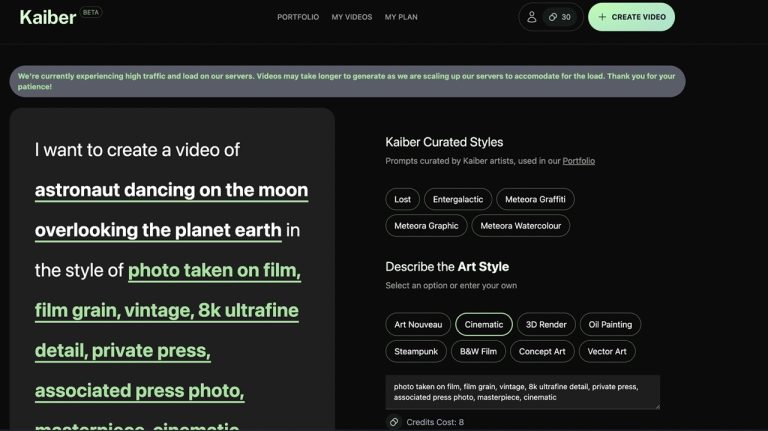Click the Create Video button
This screenshot has height=431, width=768.
click(x=631, y=17)
